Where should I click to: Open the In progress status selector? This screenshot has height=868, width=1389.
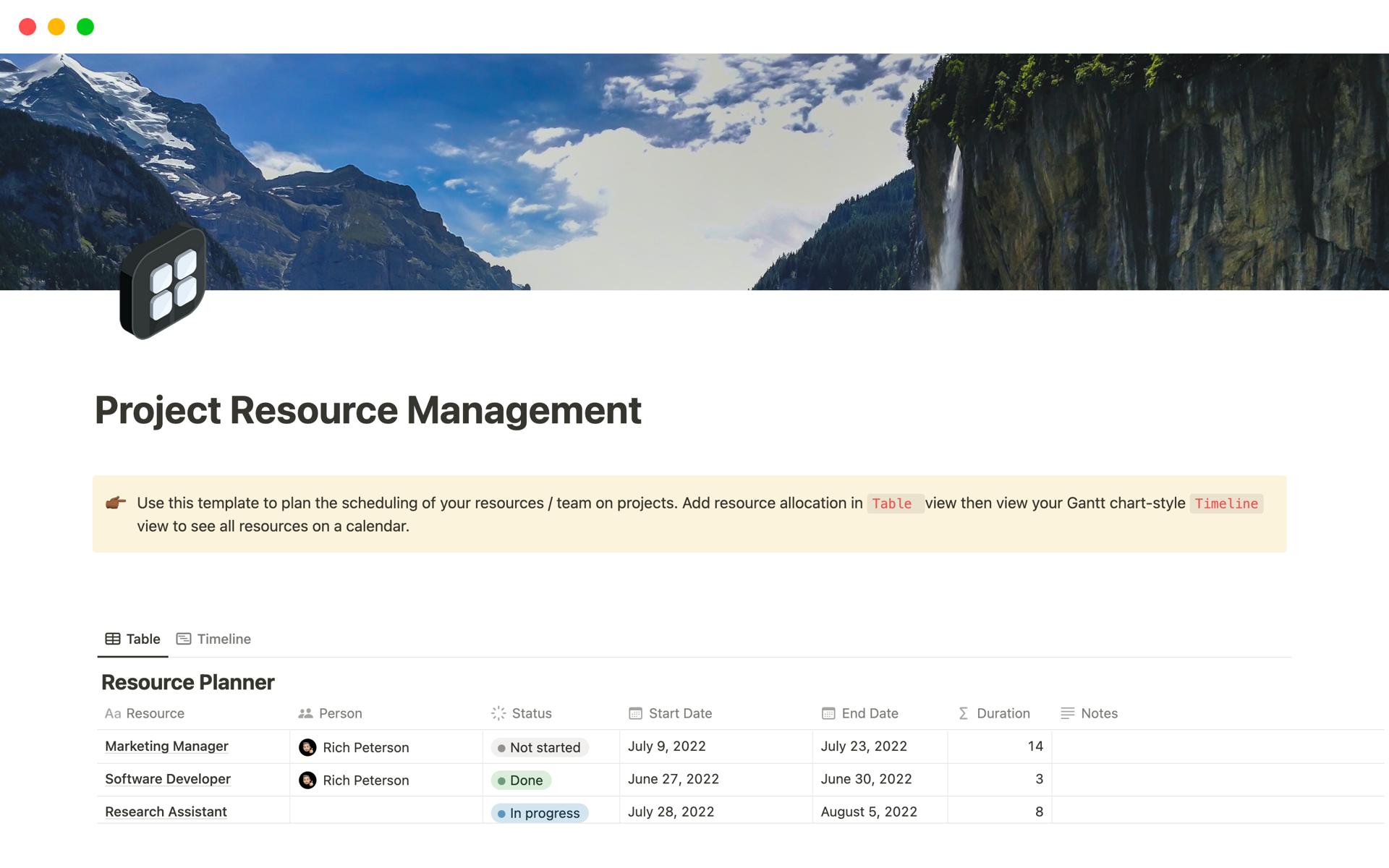click(540, 812)
